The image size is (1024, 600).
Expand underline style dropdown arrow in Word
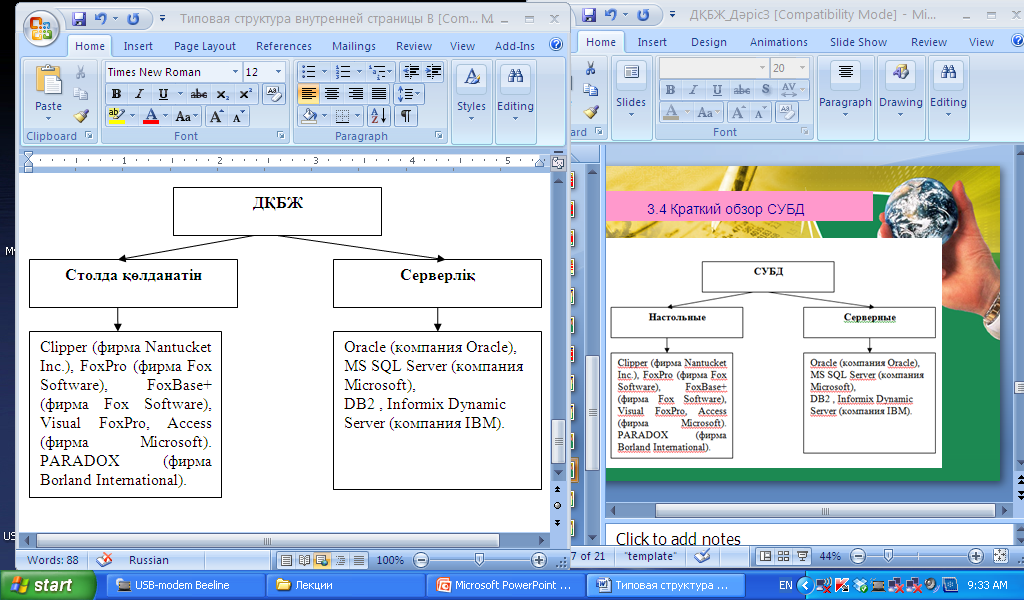point(180,94)
